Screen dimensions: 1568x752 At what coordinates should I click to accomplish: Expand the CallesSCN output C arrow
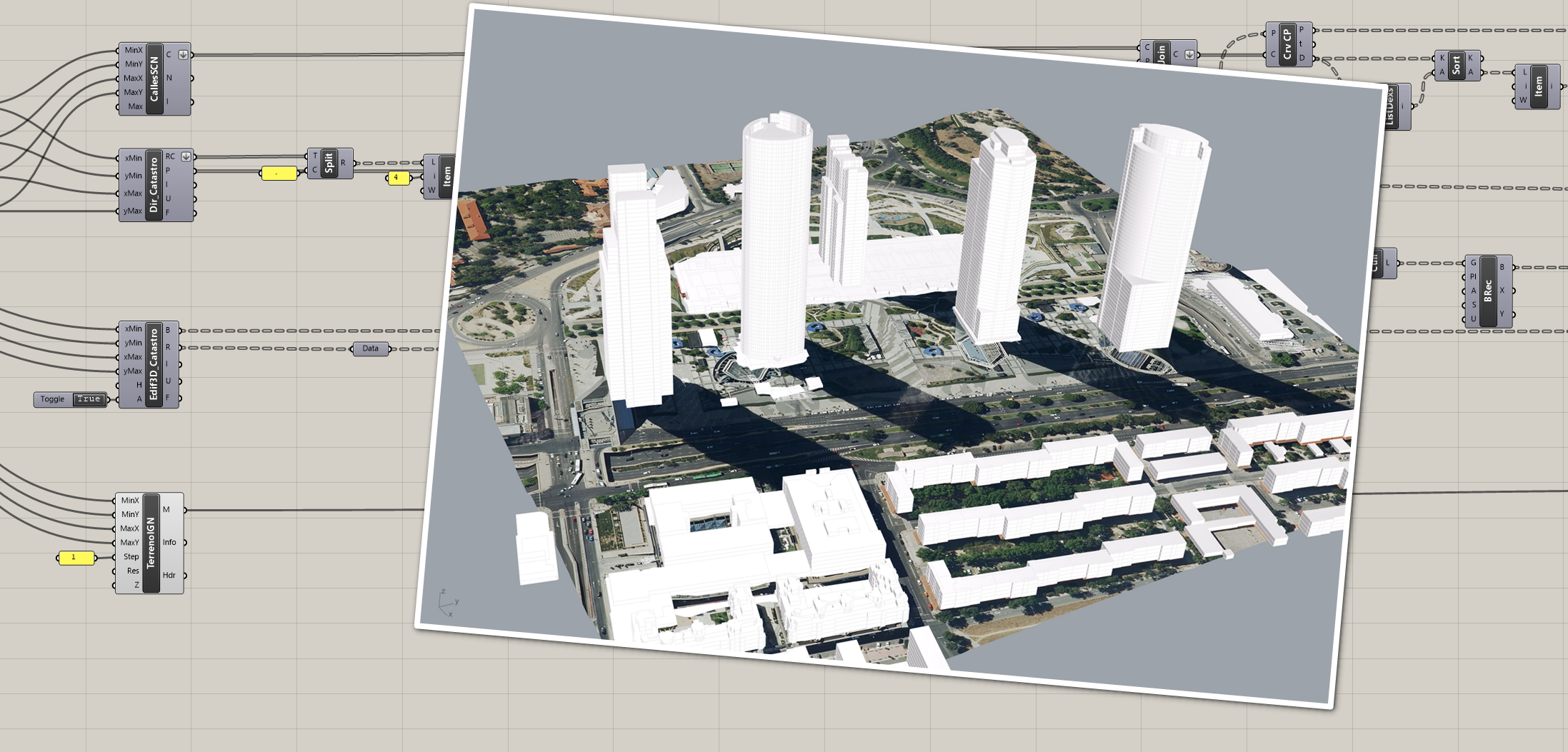pos(184,54)
